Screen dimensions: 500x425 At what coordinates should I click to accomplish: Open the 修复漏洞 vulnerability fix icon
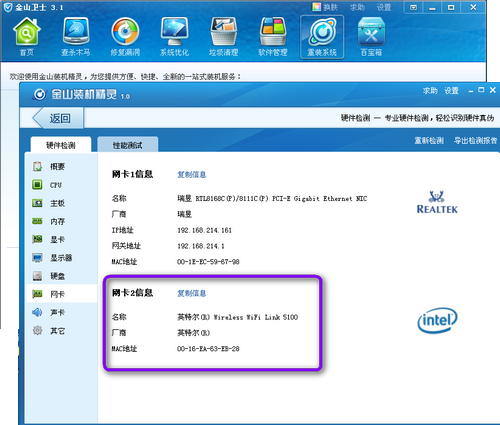point(125,37)
